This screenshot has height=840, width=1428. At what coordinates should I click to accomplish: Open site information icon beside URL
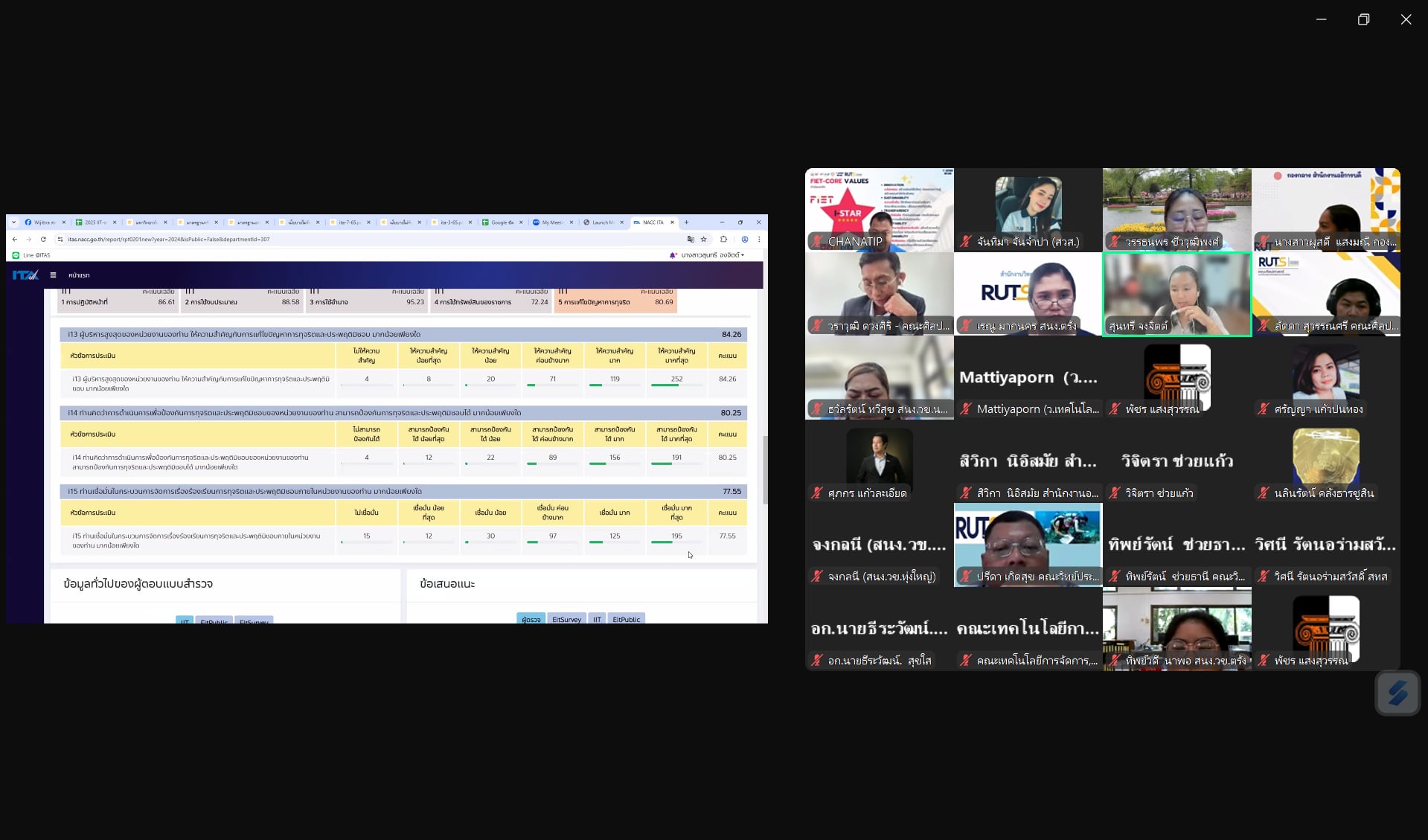[60, 240]
